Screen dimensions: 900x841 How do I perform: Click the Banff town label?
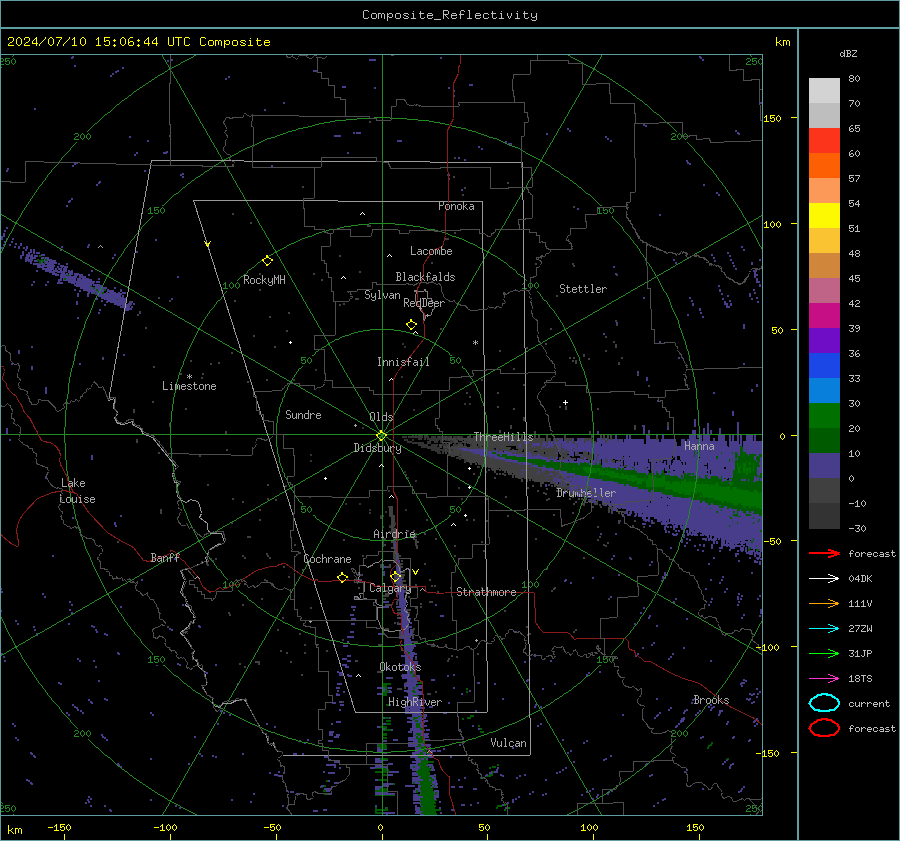[x=165, y=558]
